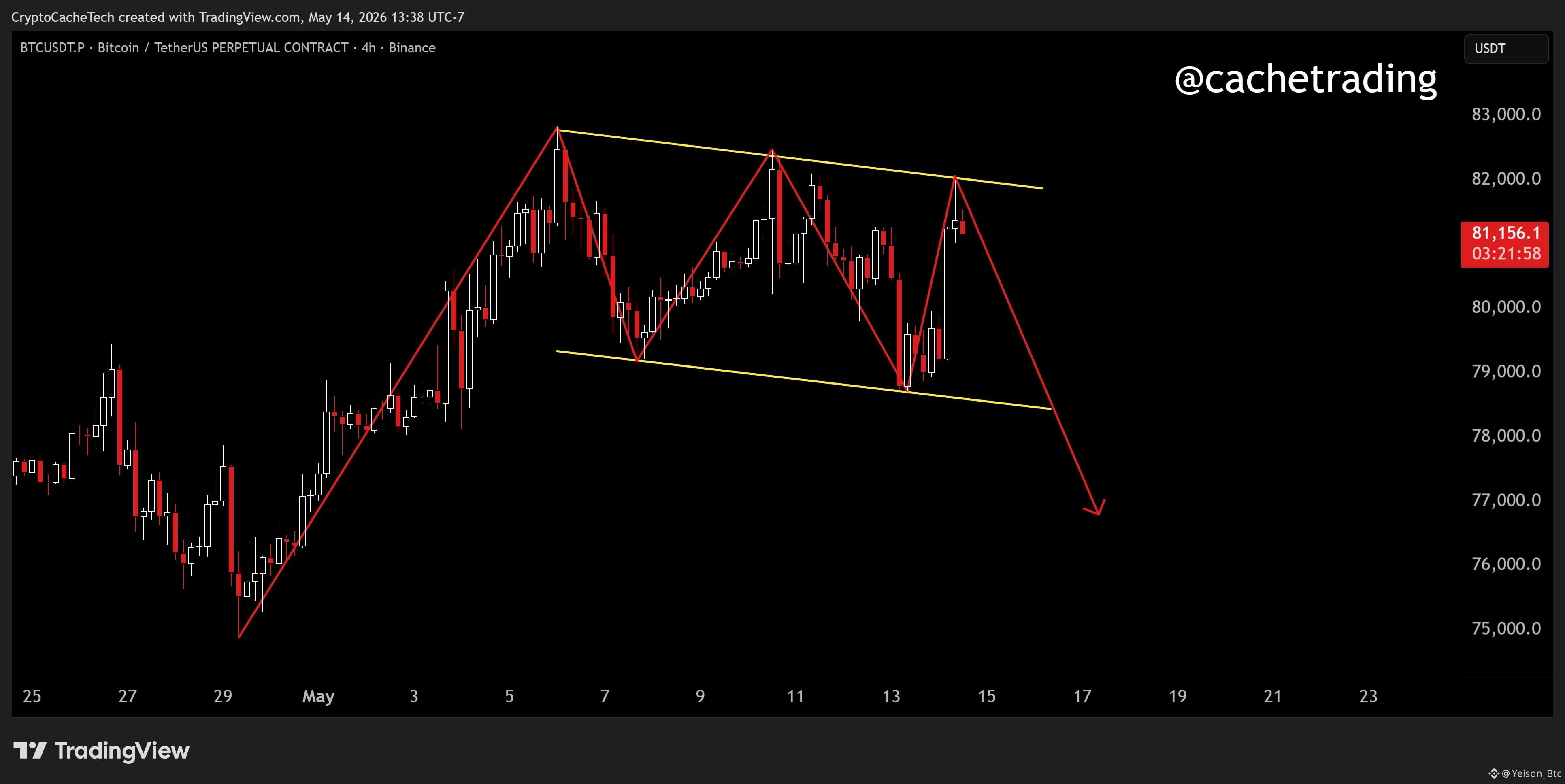This screenshot has width=1565, height=784.
Task: Click the TradingView wordmark beside the logo
Action: click(122, 750)
